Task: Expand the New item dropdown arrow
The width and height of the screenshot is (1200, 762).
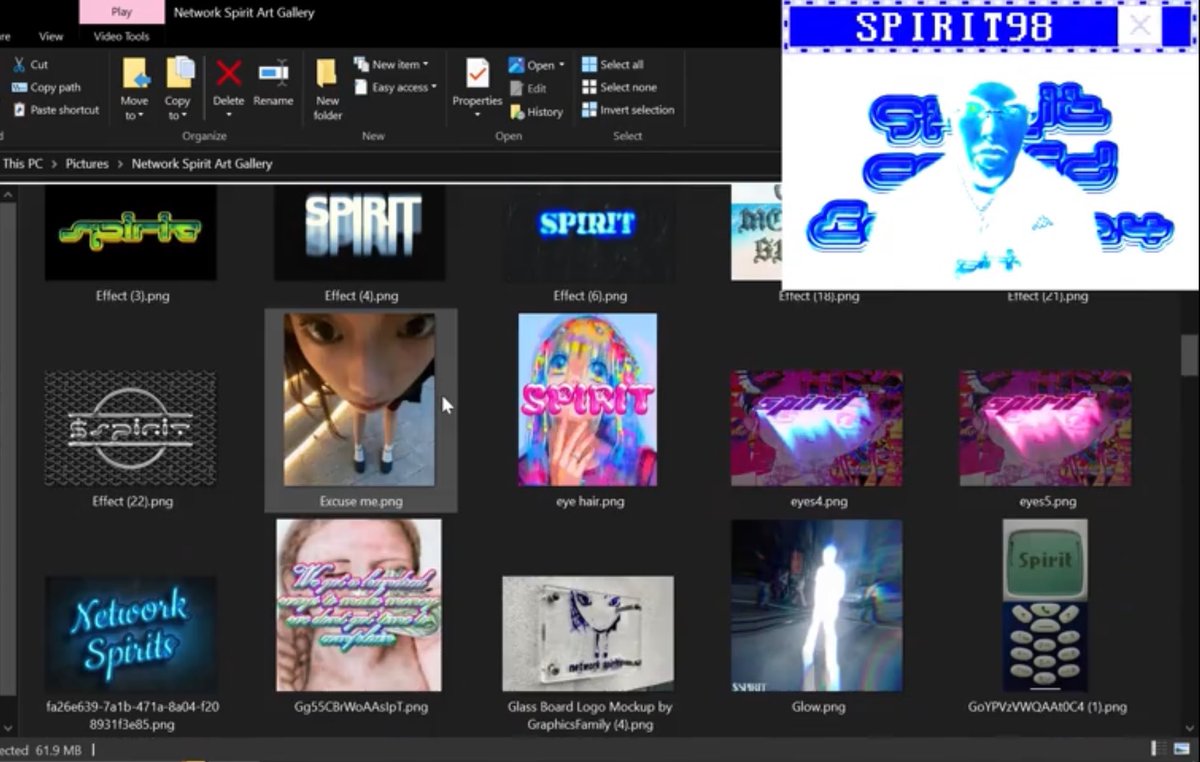Action: [x=425, y=65]
